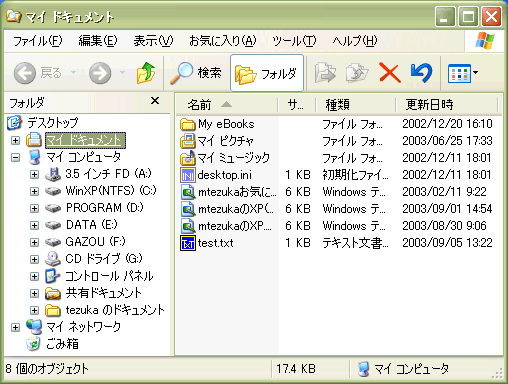508x384 pixels.
Task: Close the フォルダ side pane
Action: [x=155, y=101]
